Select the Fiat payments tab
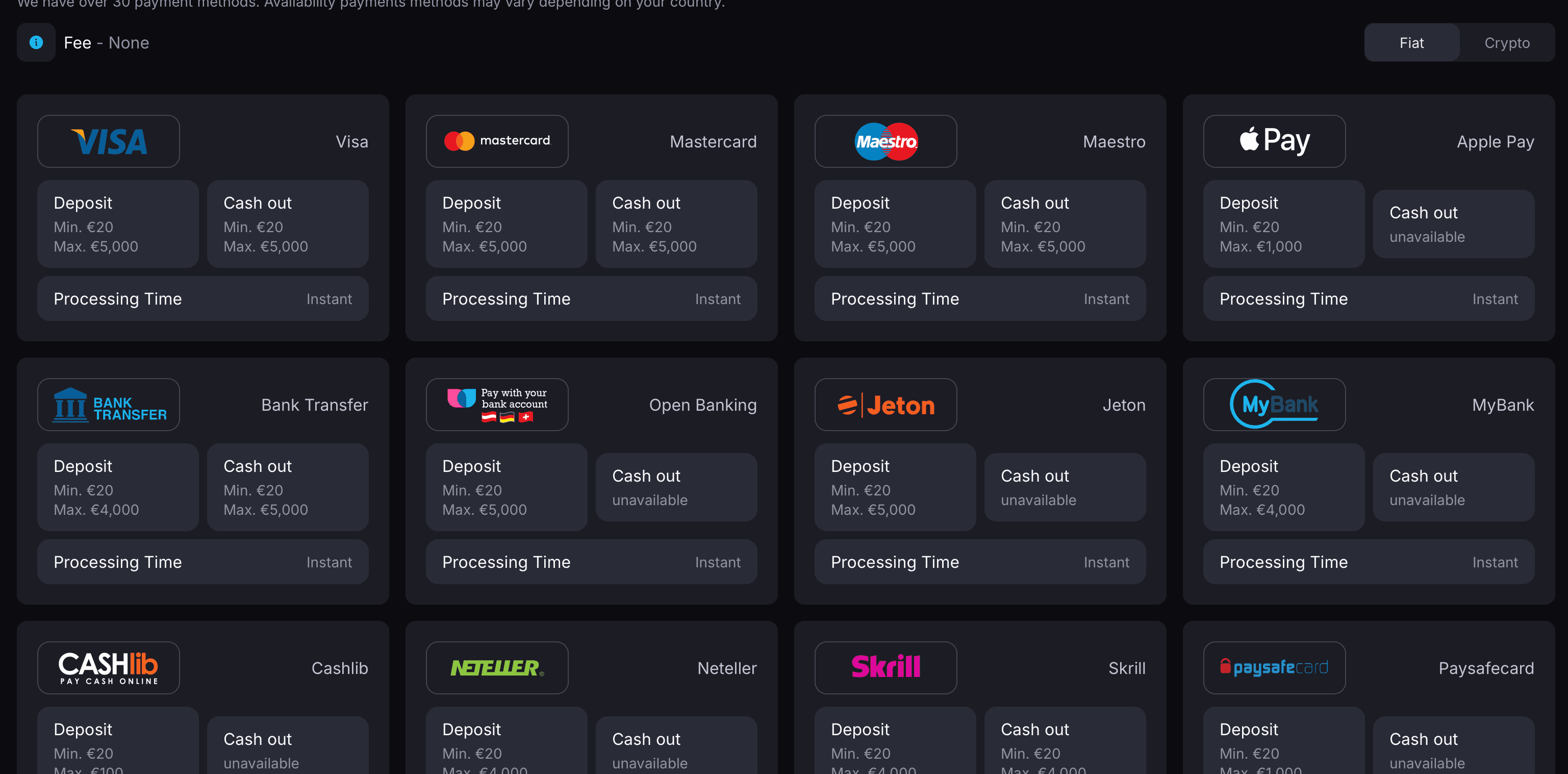Screen dimensions: 1568x774 pyautogui.click(x=1411, y=43)
